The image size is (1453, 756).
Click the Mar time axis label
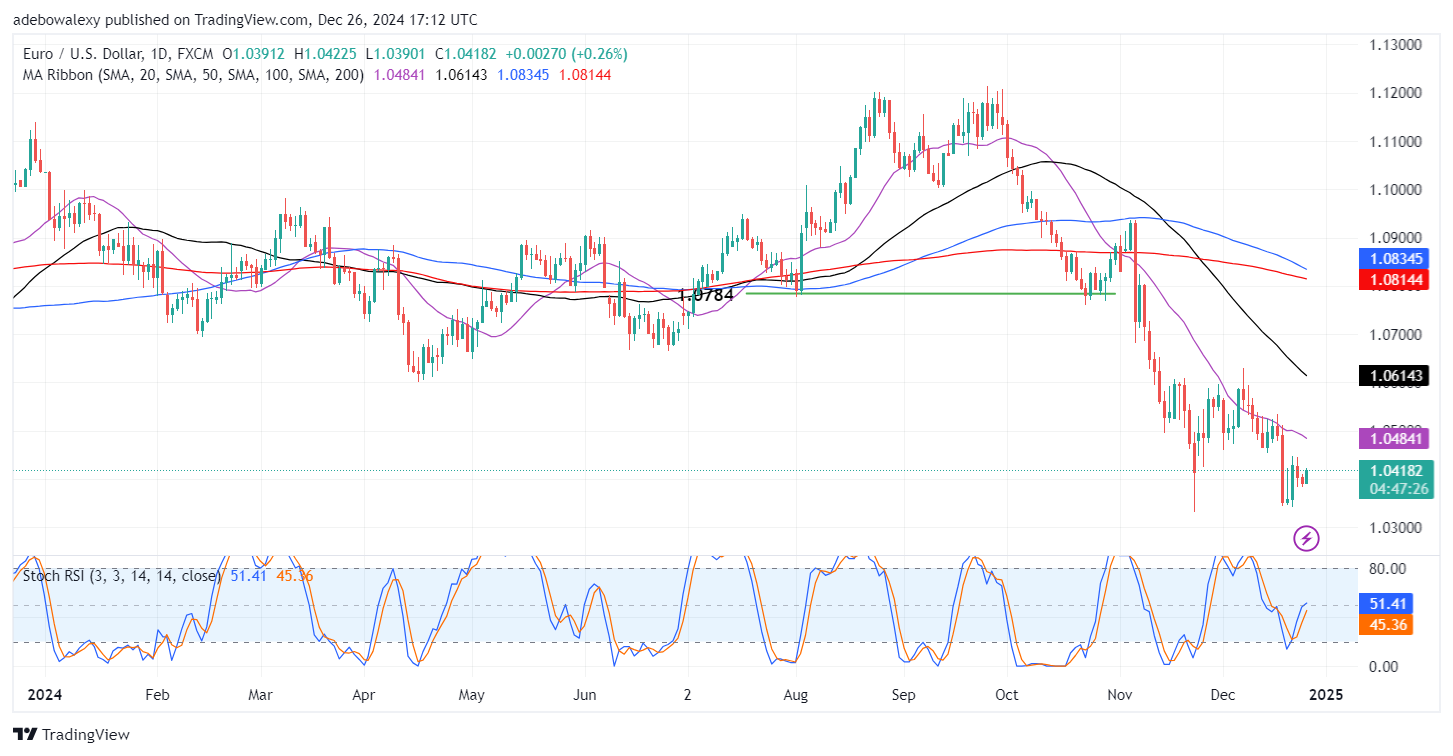pos(260,694)
